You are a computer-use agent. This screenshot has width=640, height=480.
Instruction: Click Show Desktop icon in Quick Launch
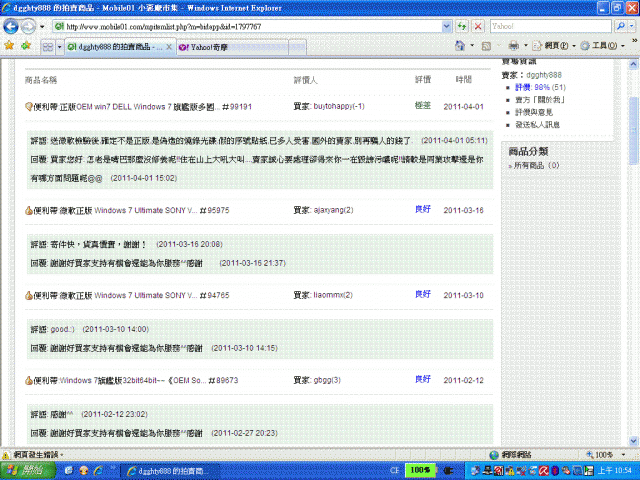pyautogui.click(x=69, y=471)
